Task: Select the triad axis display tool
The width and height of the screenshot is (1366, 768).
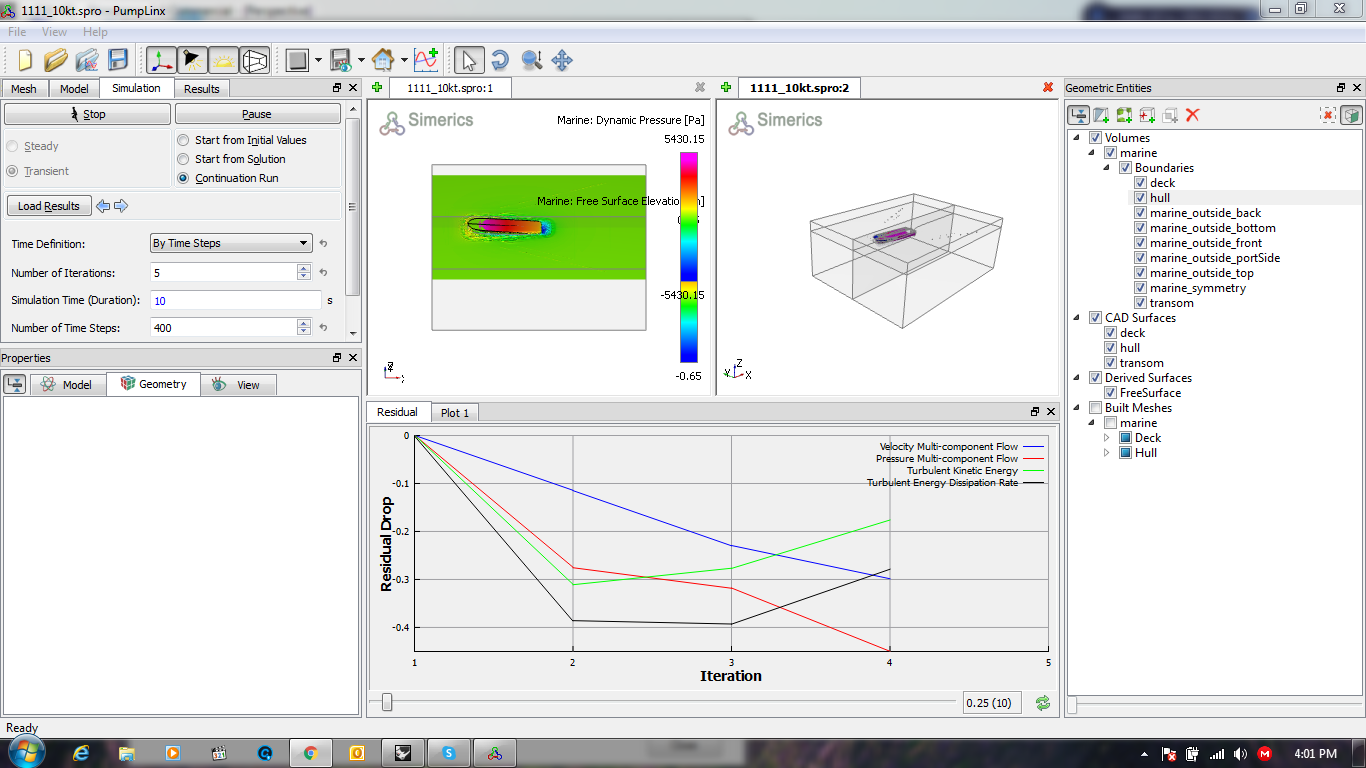Action: click(x=161, y=60)
